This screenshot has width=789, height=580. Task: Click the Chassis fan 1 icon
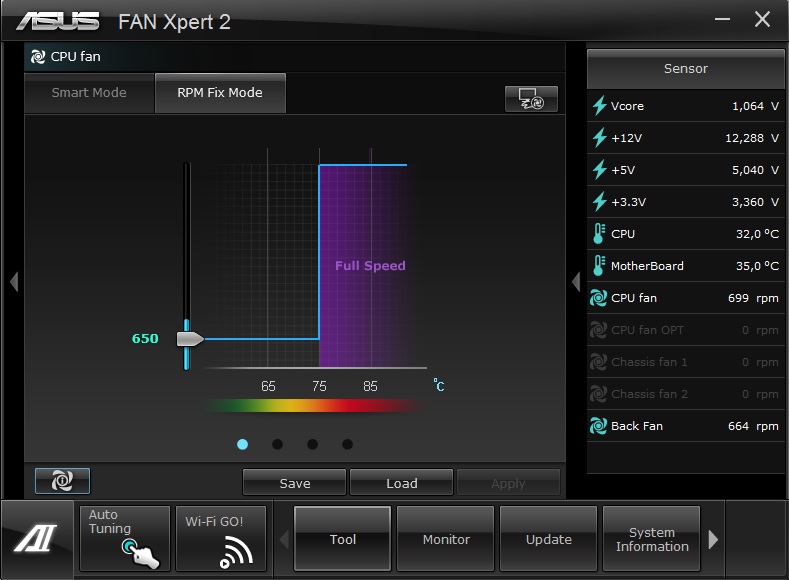[598, 362]
